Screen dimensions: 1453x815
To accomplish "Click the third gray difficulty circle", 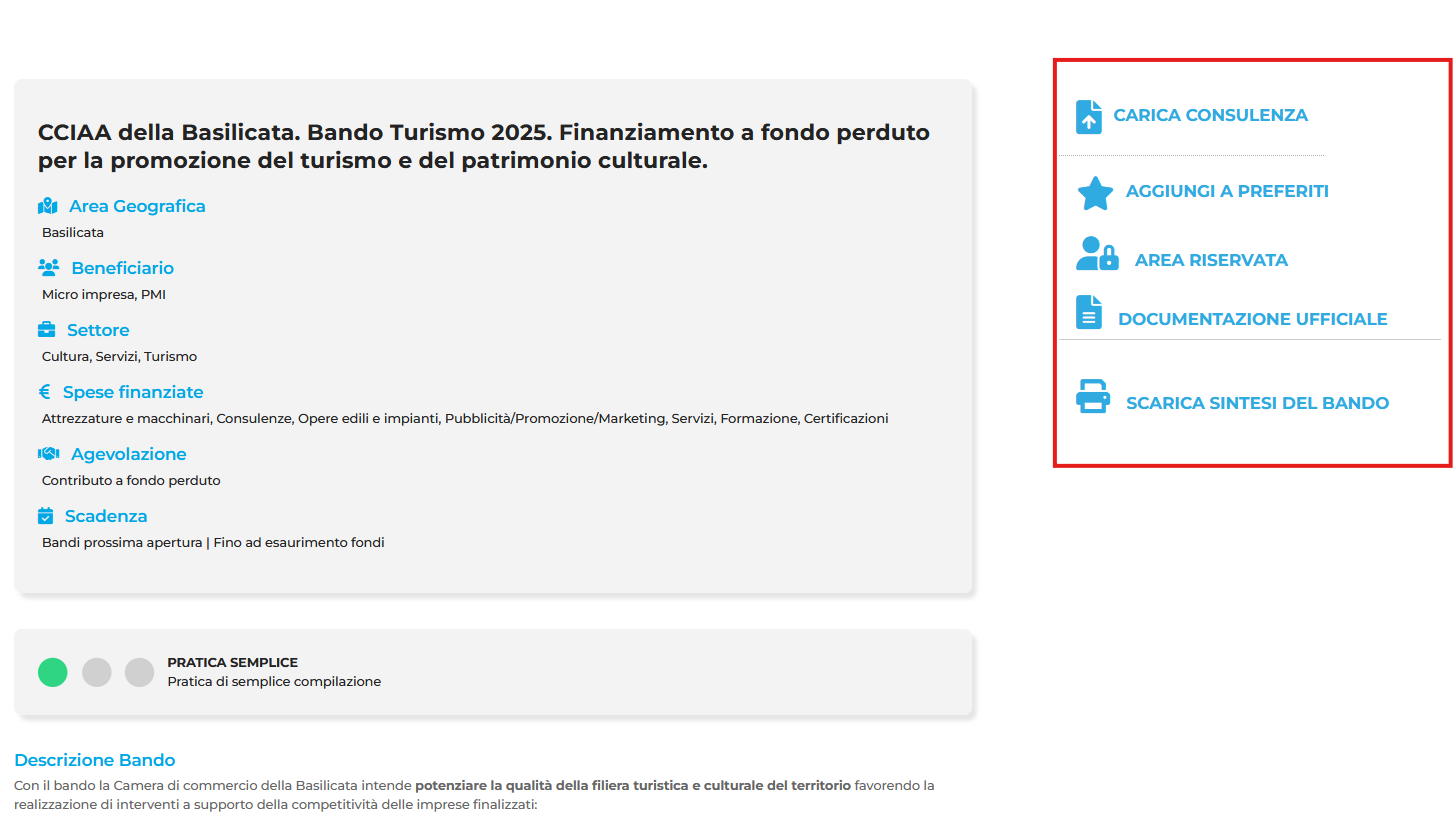I will [140, 672].
